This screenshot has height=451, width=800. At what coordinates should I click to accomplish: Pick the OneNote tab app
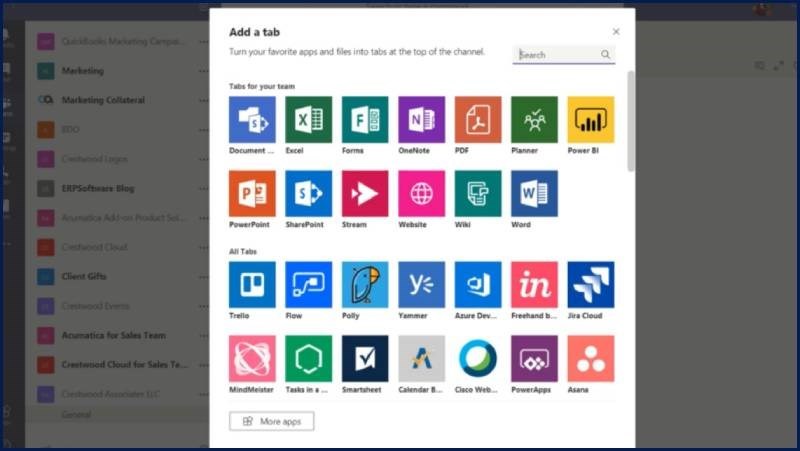[x=421, y=119]
